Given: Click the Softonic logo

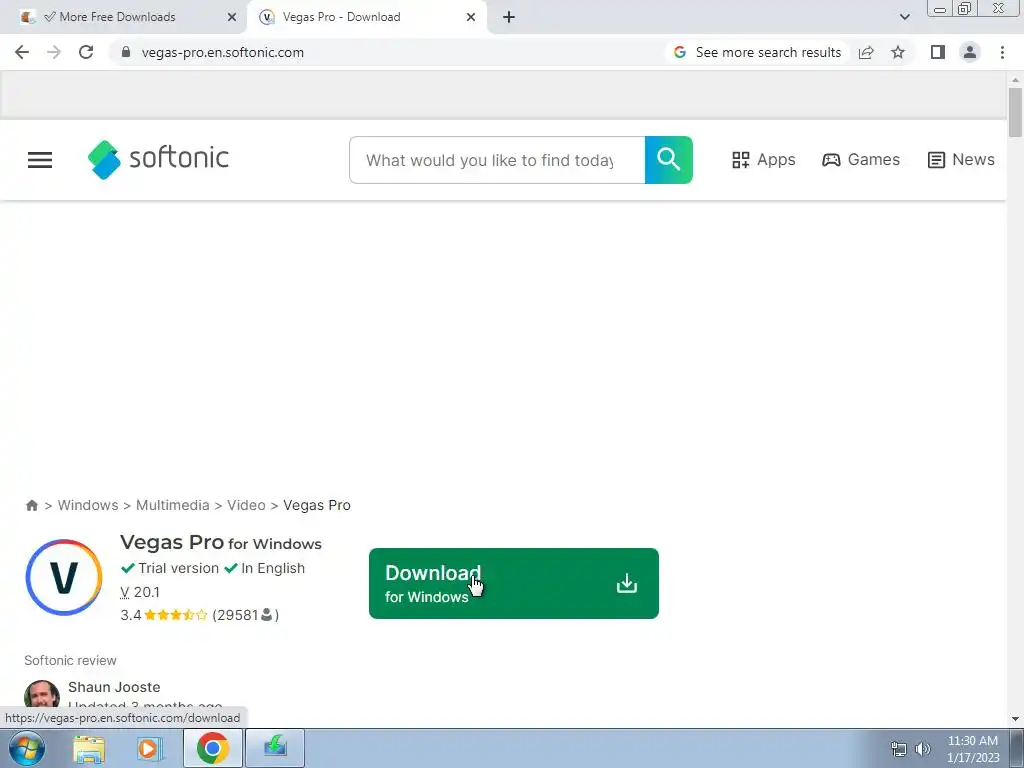Looking at the screenshot, I should 158,159.
